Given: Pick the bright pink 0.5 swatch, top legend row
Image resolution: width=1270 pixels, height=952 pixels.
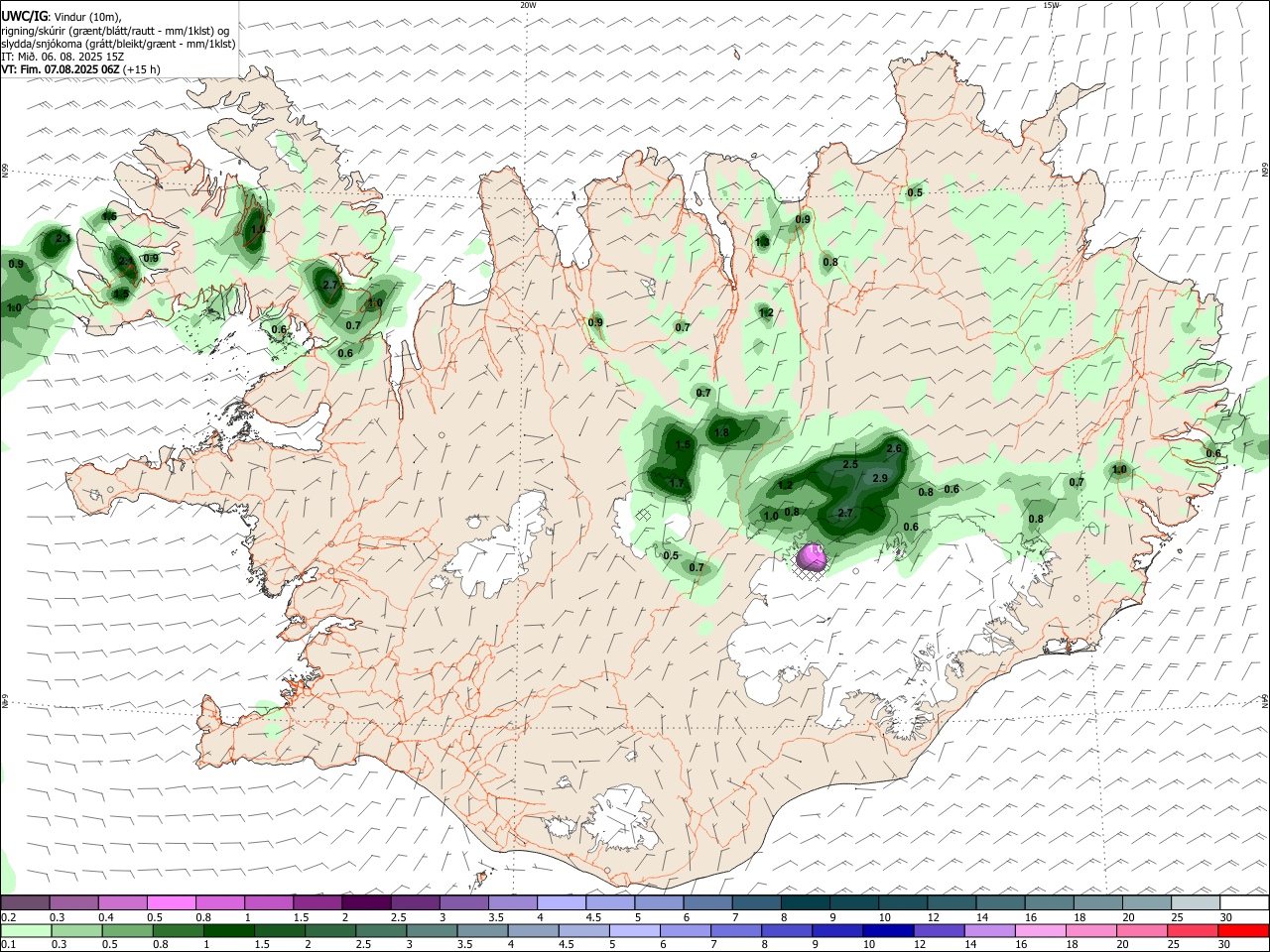Looking at the screenshot, I should (171, 902).
